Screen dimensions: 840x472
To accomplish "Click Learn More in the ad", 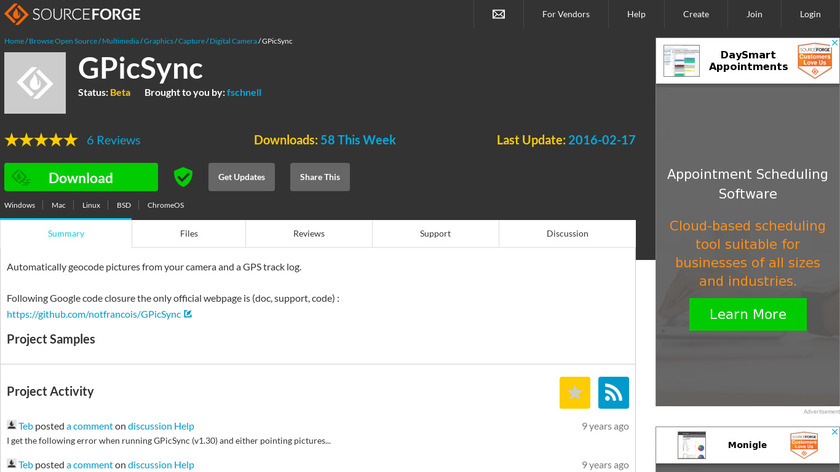I will 748,314.
